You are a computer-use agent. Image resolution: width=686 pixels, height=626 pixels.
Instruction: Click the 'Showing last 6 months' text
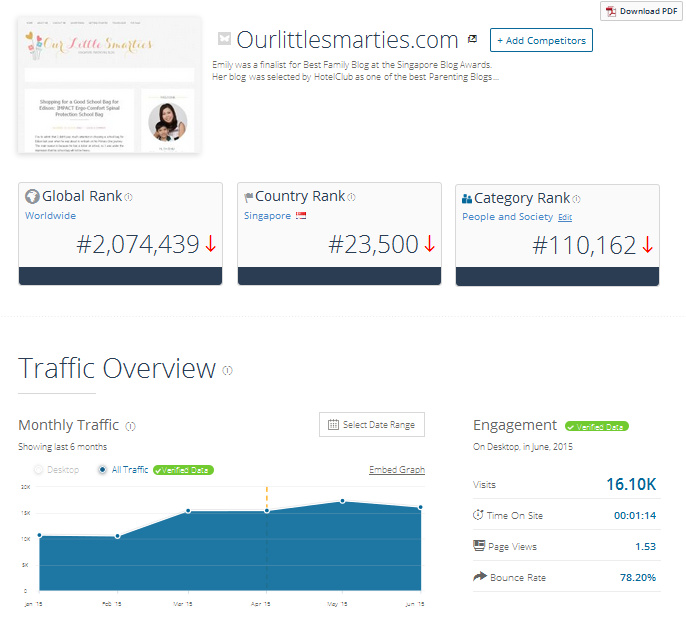63,447
